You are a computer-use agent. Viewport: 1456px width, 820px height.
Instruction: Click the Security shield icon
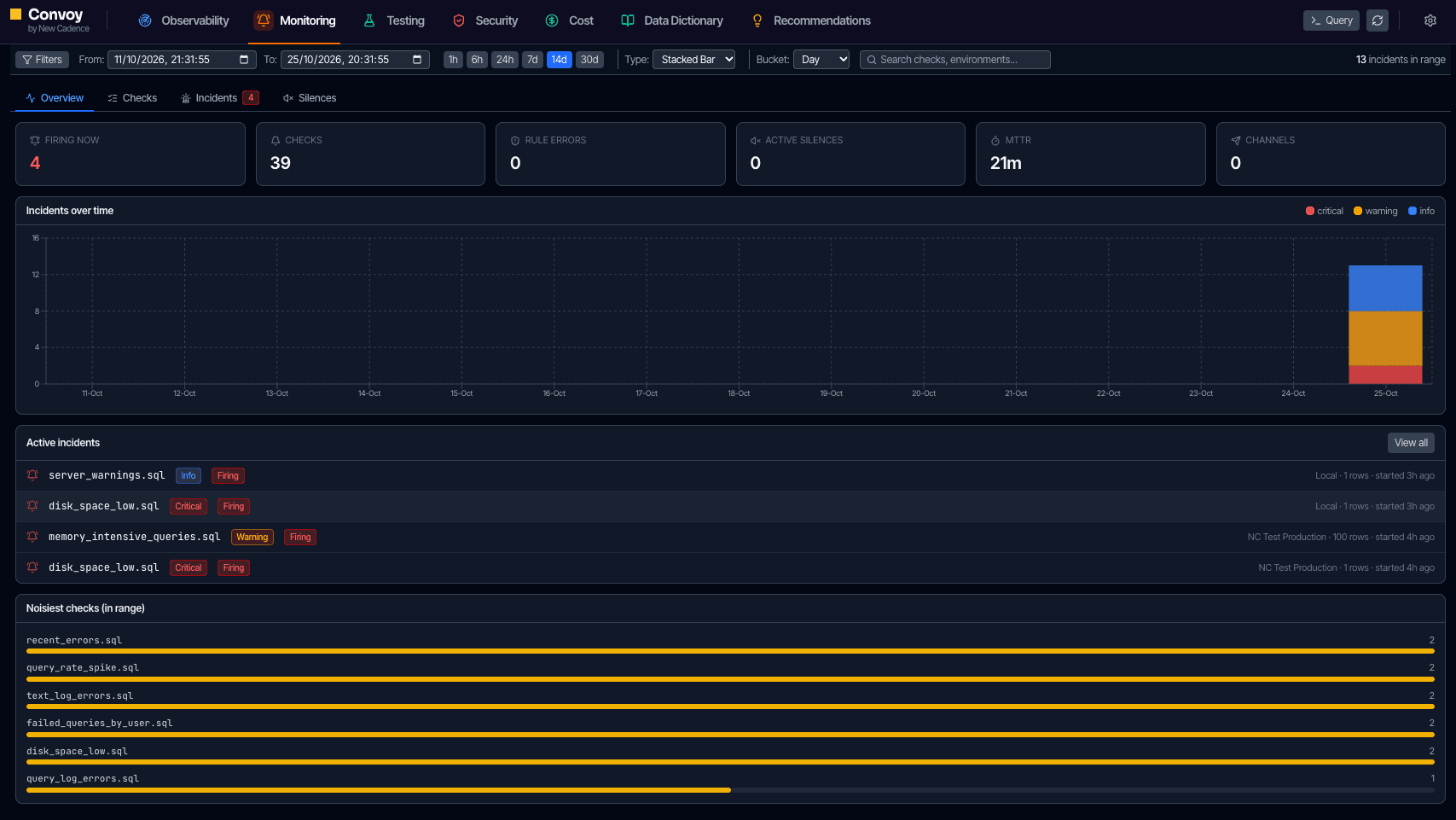click(x=459, y=20)
